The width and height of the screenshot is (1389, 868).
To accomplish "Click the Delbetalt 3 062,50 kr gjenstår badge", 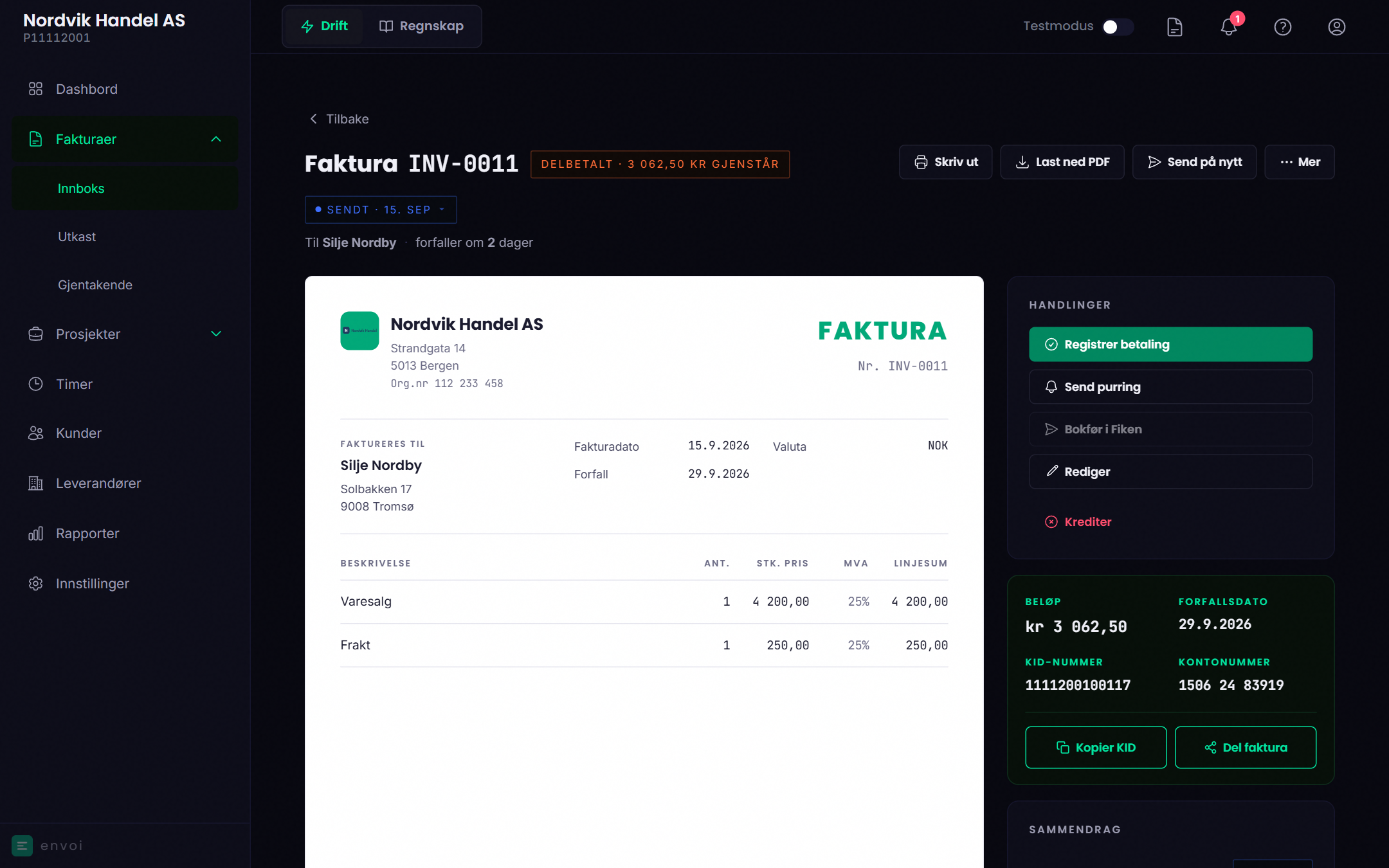I will click(x=660, y=164).
